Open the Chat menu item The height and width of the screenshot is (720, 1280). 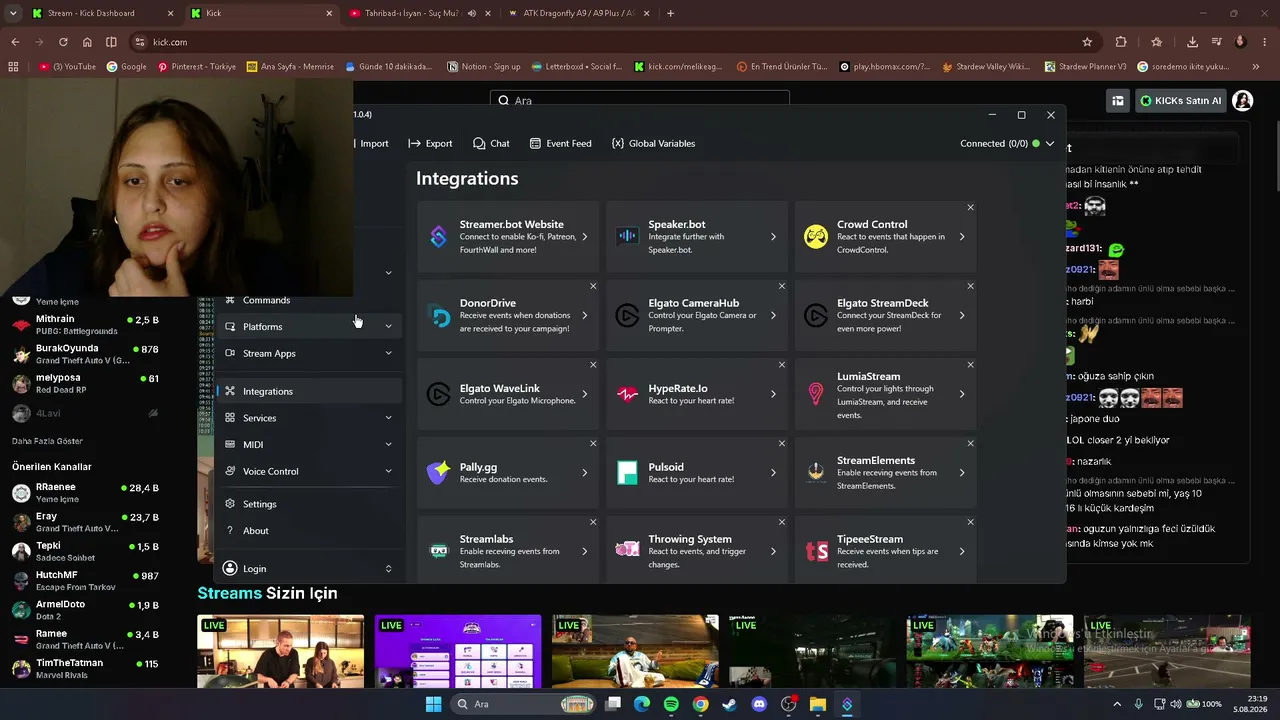pos(491,143)
